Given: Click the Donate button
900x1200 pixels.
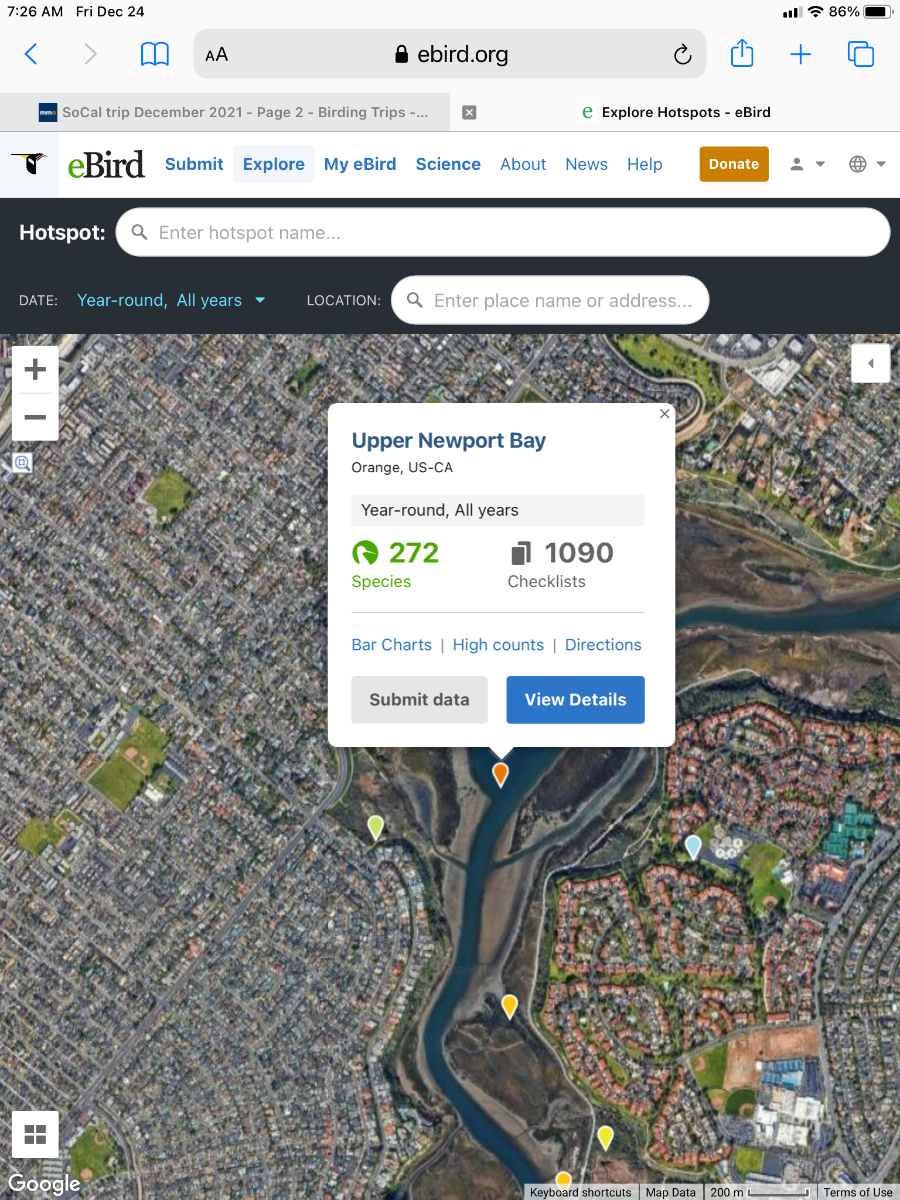Looking at the screenshot, I should (x=734, y=164).
